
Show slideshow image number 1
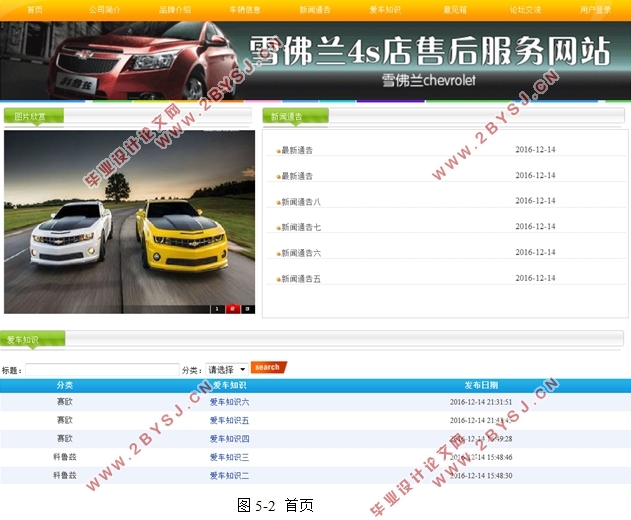point(217,309)
